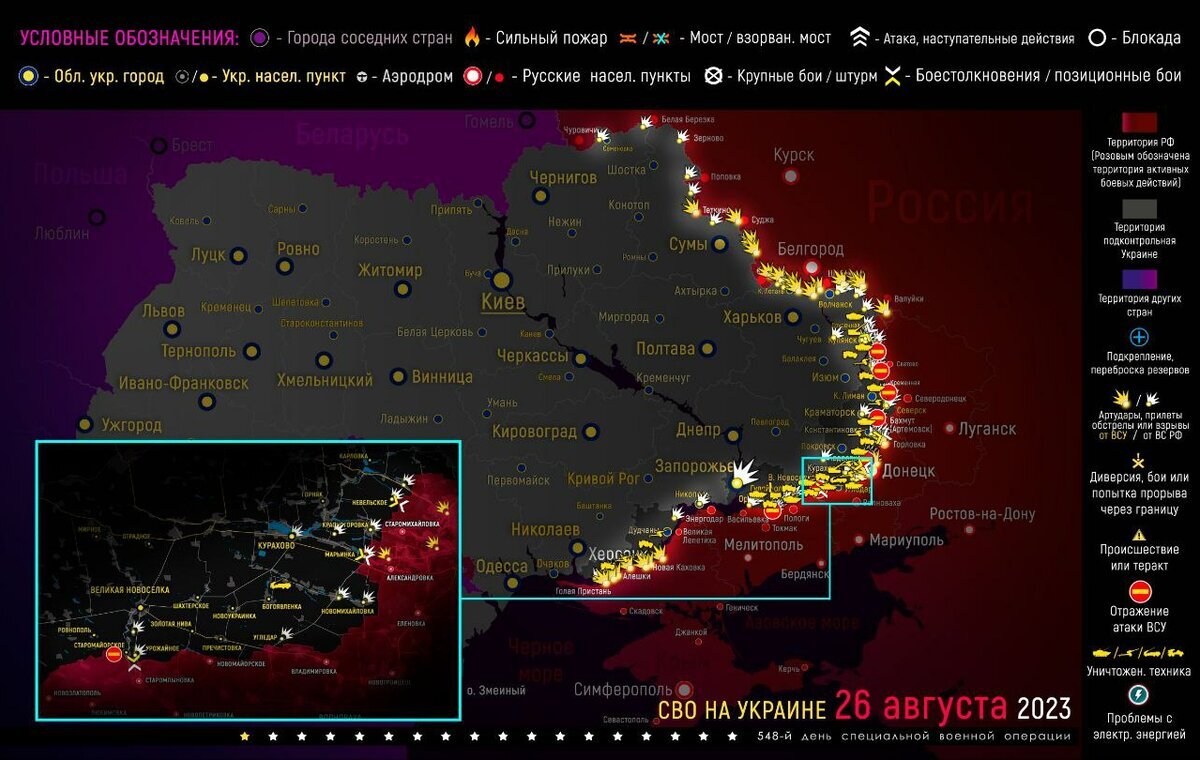Click the explosion icon at Угледар in inset
Screen dimensions: 1200x760
288,632
